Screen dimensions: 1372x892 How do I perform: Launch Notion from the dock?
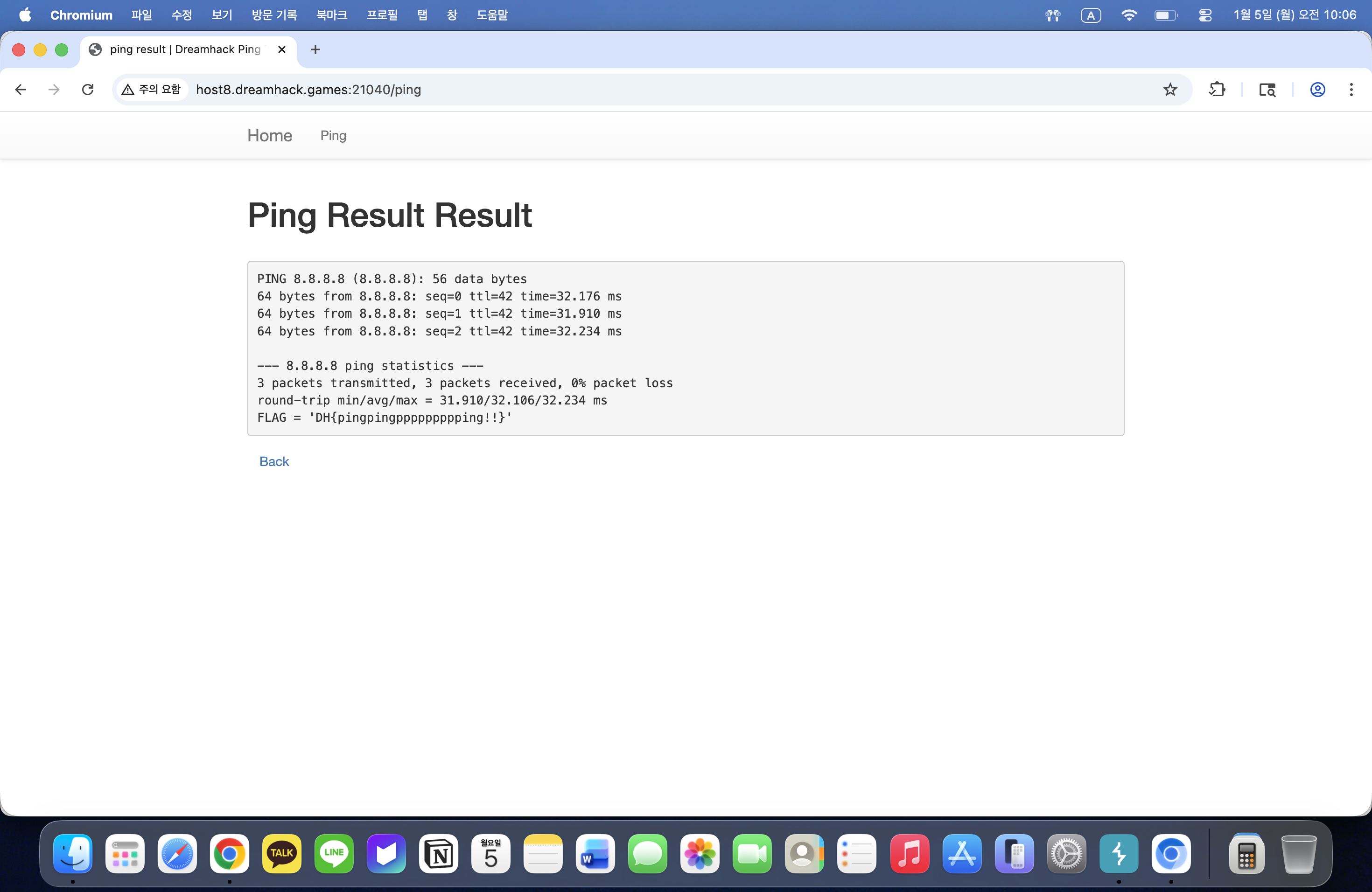pos(438,853)
